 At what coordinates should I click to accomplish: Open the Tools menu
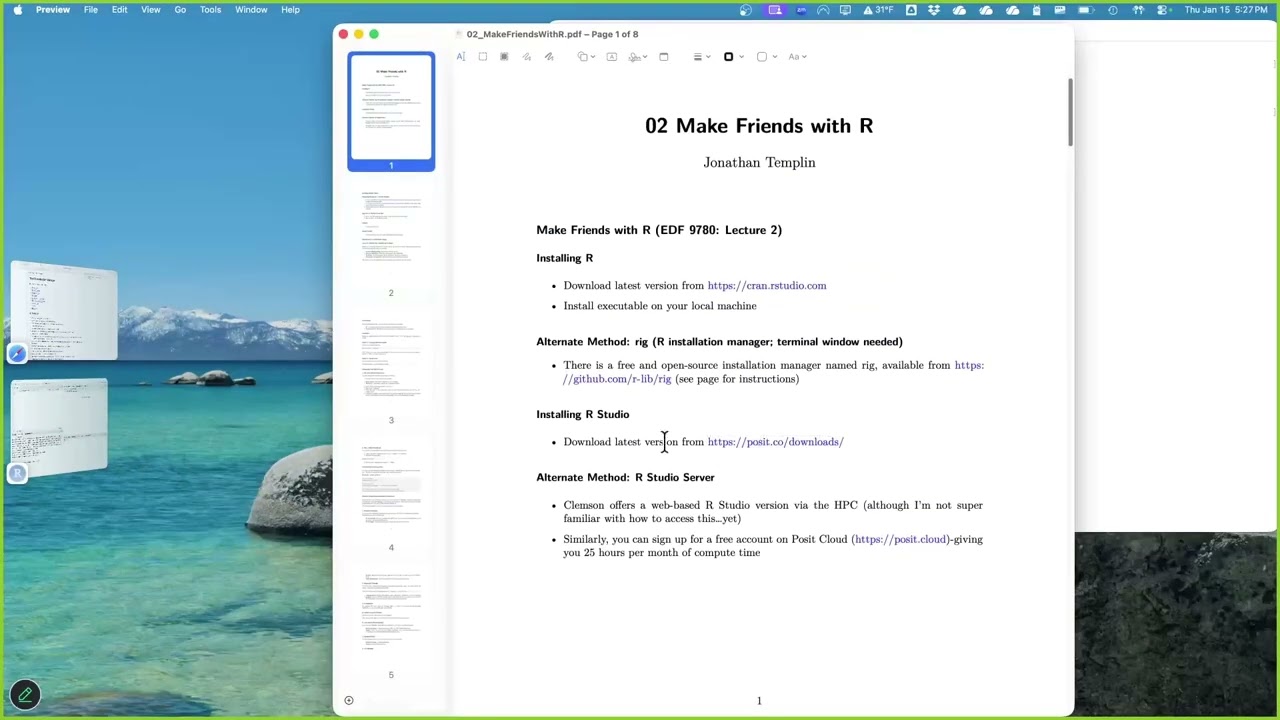[210, 10]
